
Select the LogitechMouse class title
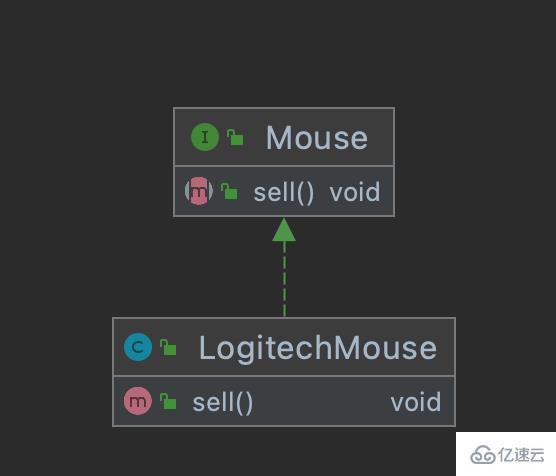coord(318,348)
